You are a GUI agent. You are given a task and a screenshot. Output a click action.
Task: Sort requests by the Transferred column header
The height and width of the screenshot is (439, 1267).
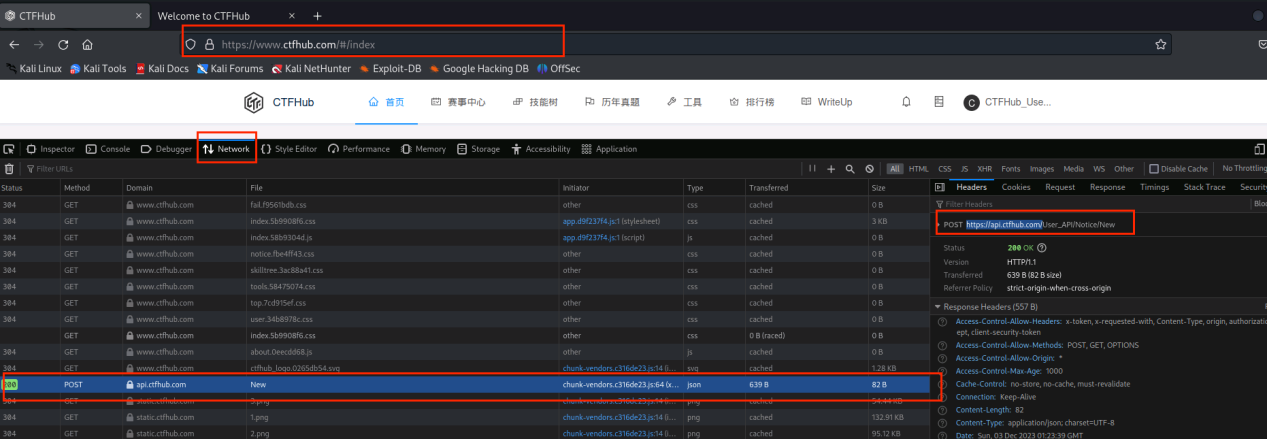806,188
